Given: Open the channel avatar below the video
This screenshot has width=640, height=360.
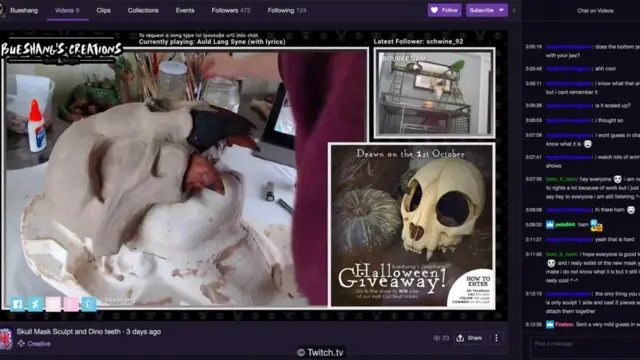Looking at the screenshot, I should coord(6,338).
